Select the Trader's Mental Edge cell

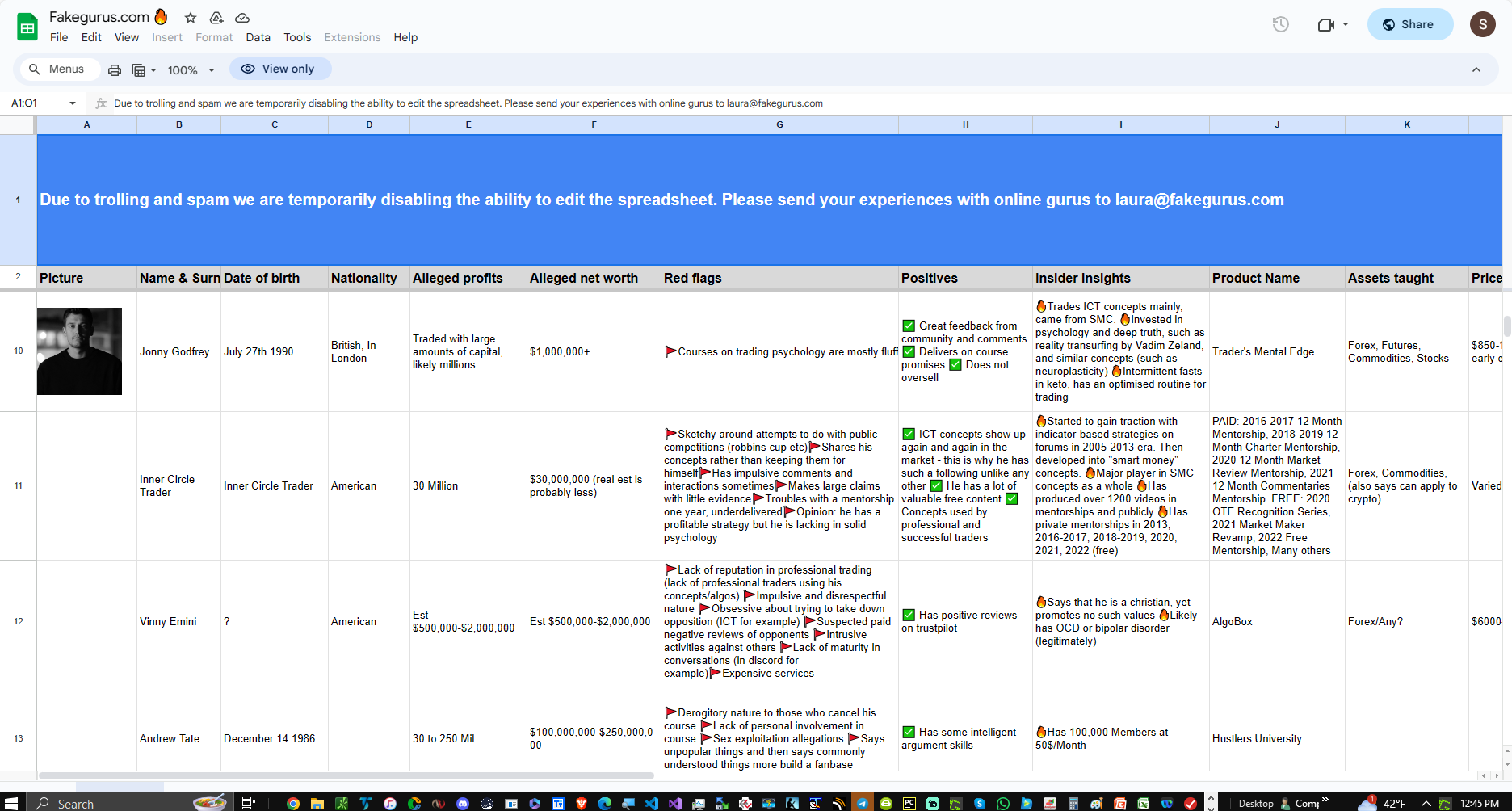point(1277,351)
